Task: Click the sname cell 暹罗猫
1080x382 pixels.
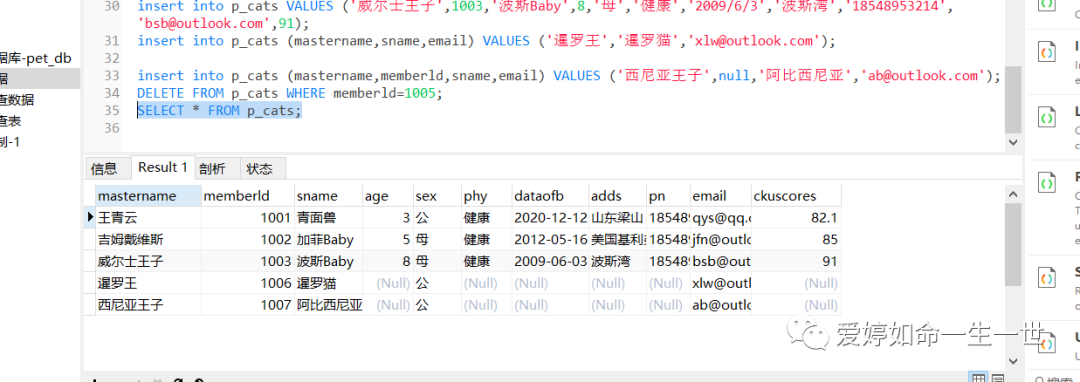Action: [328, 283]
